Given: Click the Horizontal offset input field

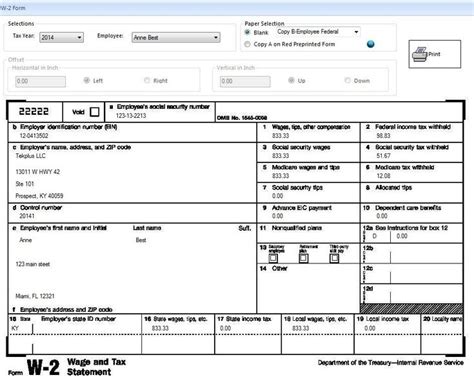Looking at the screenshot, I should coord(40,81).
